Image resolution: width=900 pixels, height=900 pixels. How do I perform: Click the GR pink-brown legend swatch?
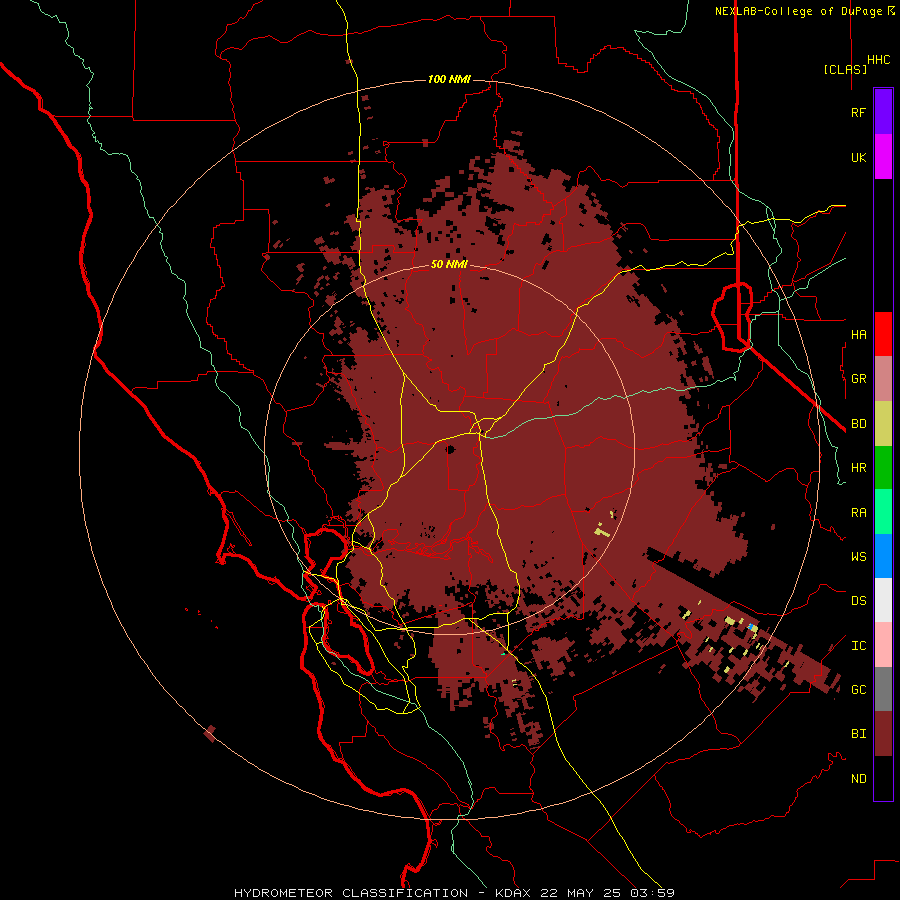coord(883,379)
